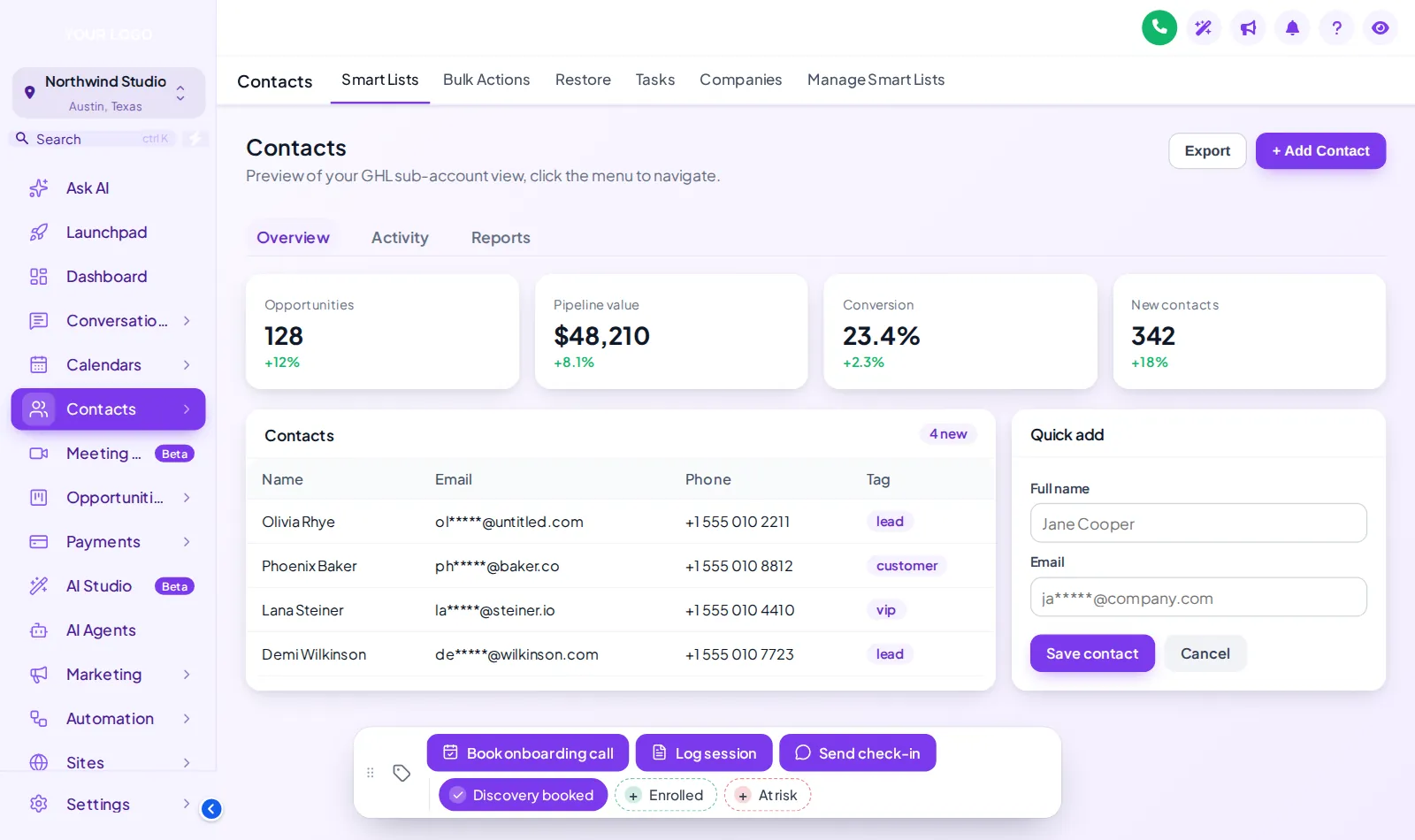Click the Log session button

point(704,753)
